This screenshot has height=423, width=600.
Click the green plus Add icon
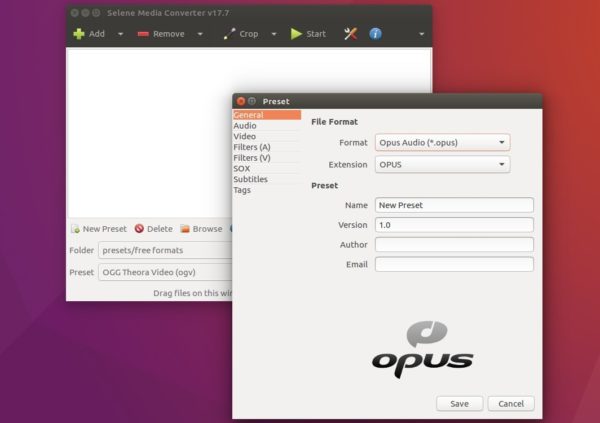pyautogui.click(x=79, y=34)
